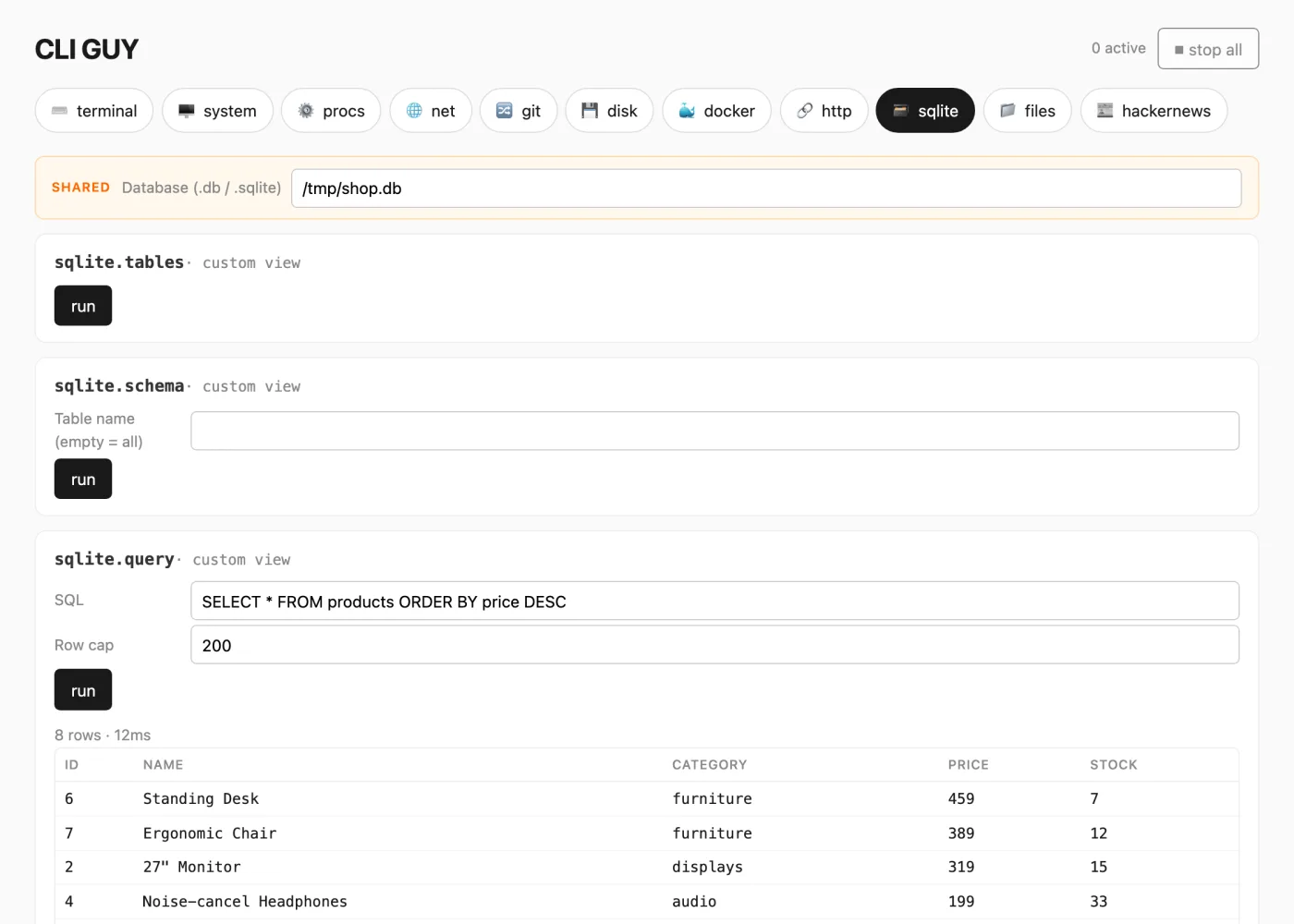This screenshot has height=924, width=1294.
Task: Click the ID column header
Action: [72, 765]
